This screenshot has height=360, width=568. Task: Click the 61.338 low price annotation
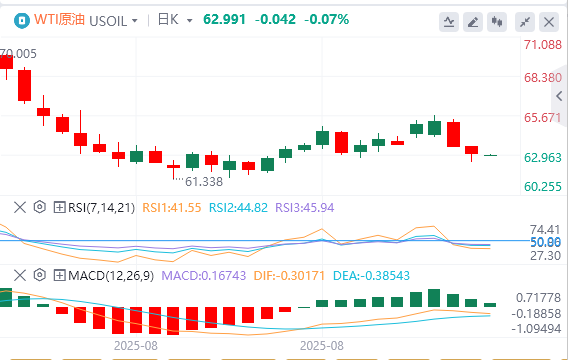pyautogui.click(x=204, y=181)
